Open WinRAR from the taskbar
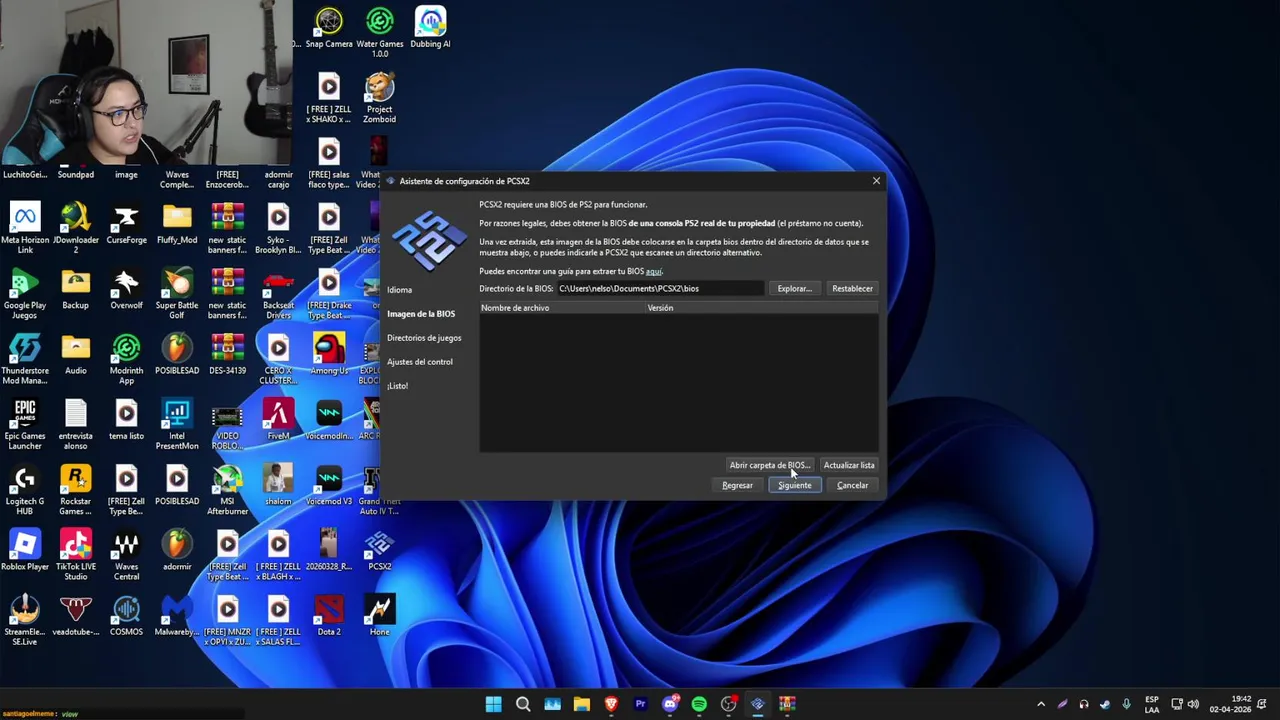The image size is (1280, 720). click(x=787, y=704)
